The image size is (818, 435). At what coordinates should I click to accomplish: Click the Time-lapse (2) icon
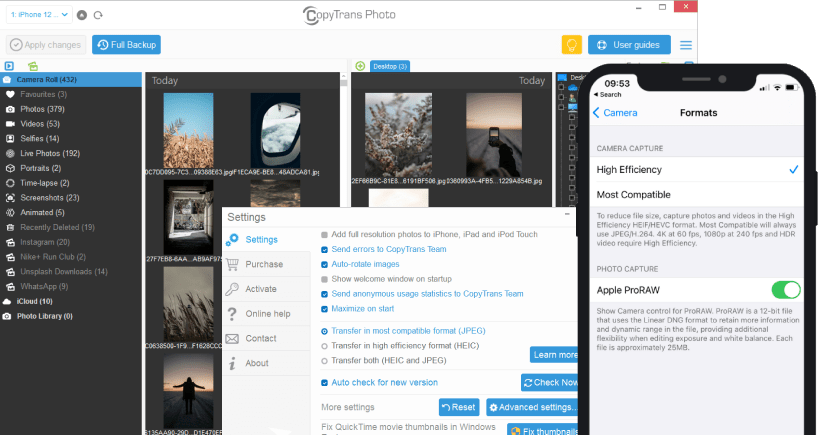[10, 183]
